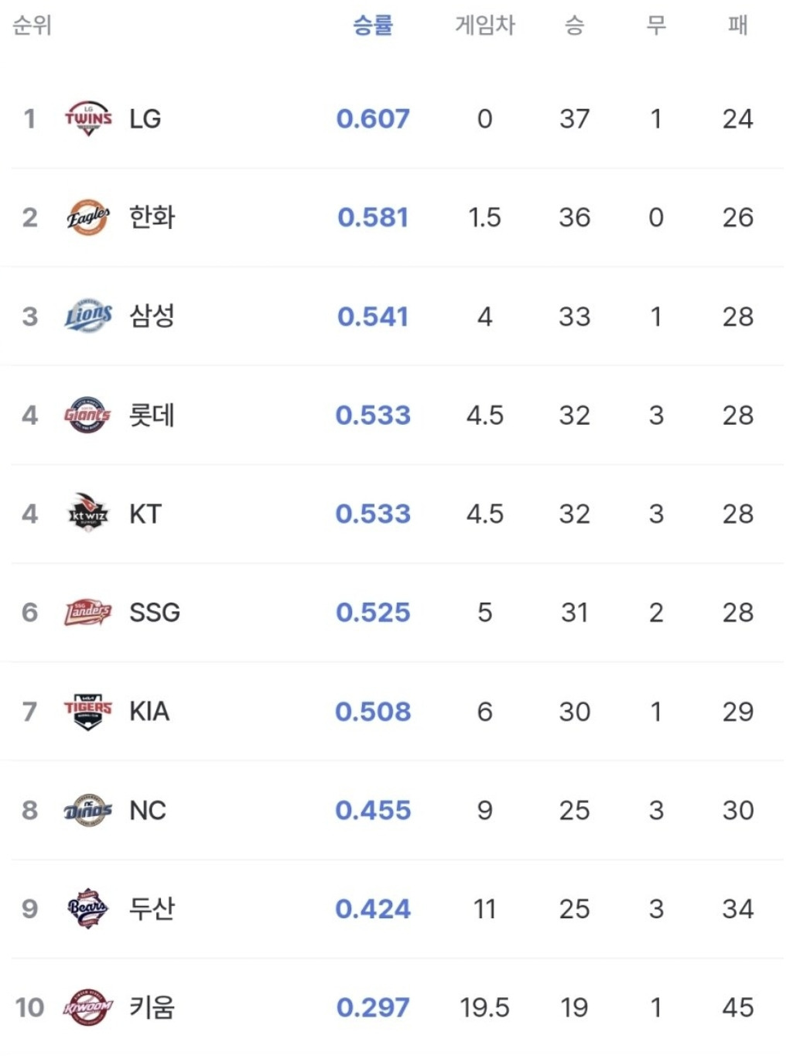This screenshot has height=1056, width=800.
Task: Click the Kiwoom Heroes team logo
Action: tap(88, 1008)
